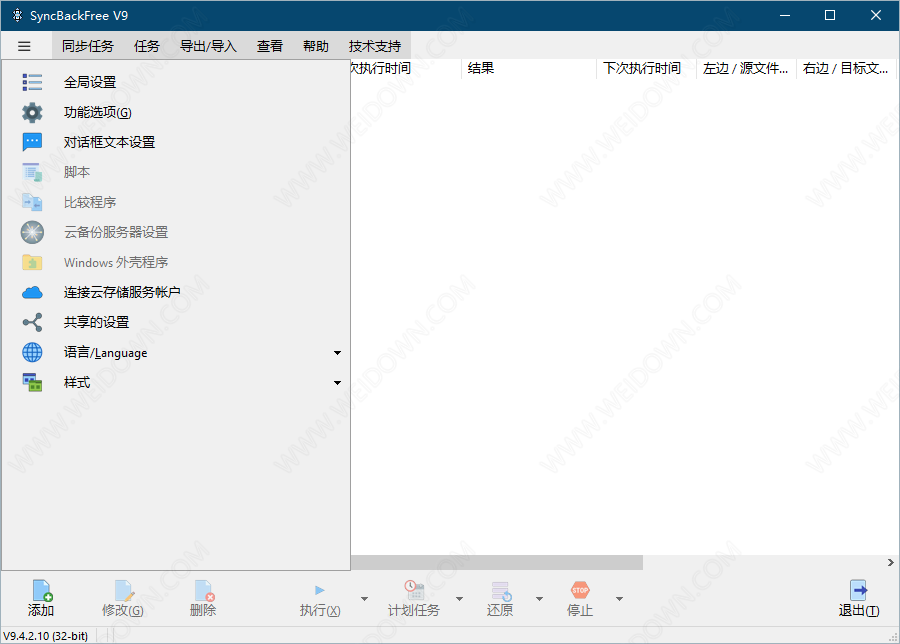Click the 添加 new task icon
Screen dimensions: 900x644
pyautogui.click(x=42, y=590)
